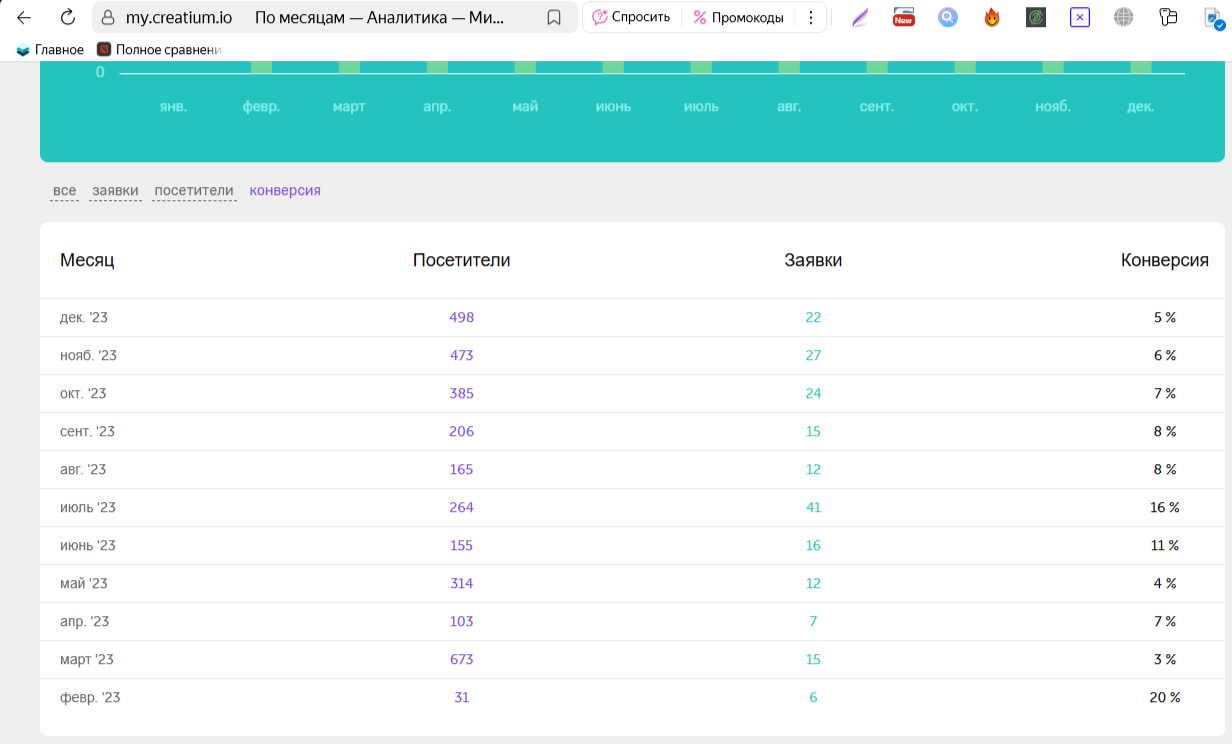1232x744 pixels.
Task: Open the flame extension icon
Action: point(992,17)
